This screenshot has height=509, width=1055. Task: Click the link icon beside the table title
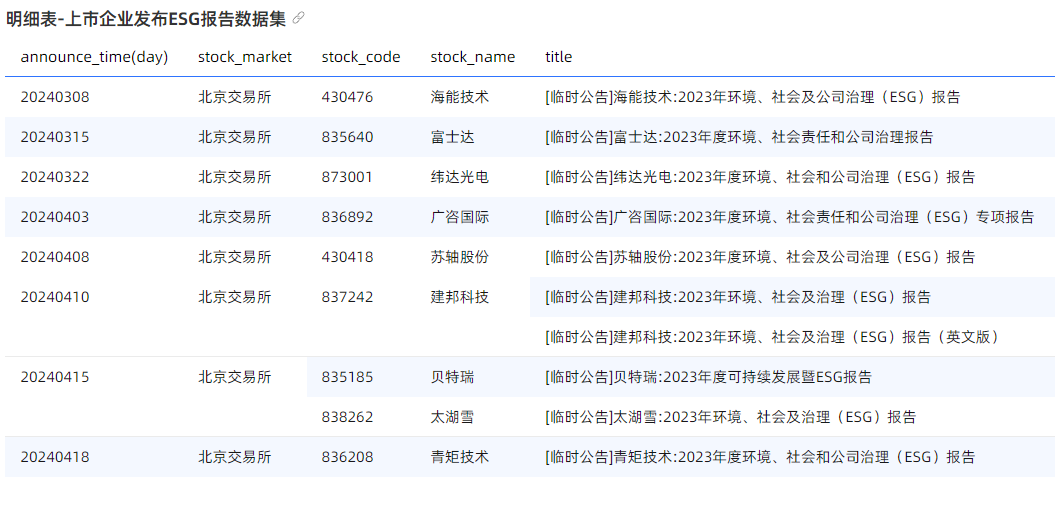point(299,18)
